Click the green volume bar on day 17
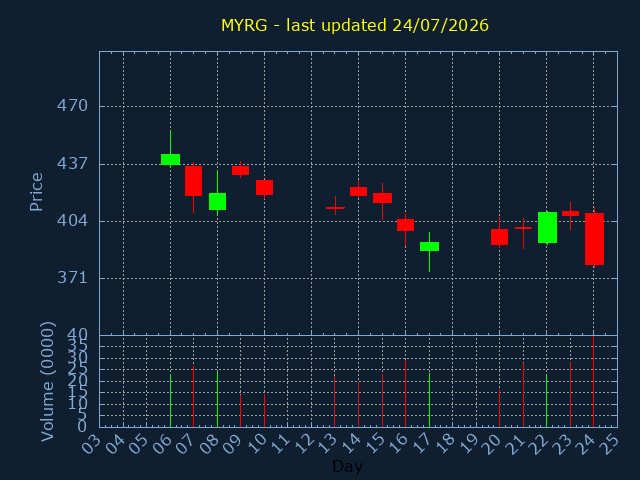Screen dimensions: 640x480 pos(429,400)
